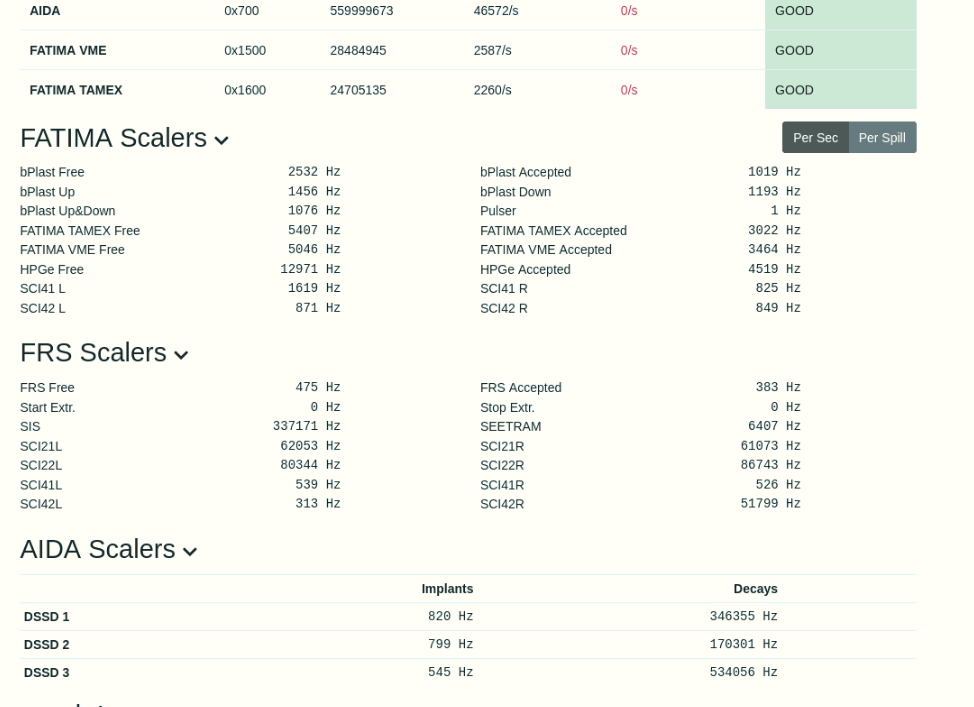The image size is (974, 707).
Task: Collapse the AIDA Scalers section
Action: click(189, 551)
